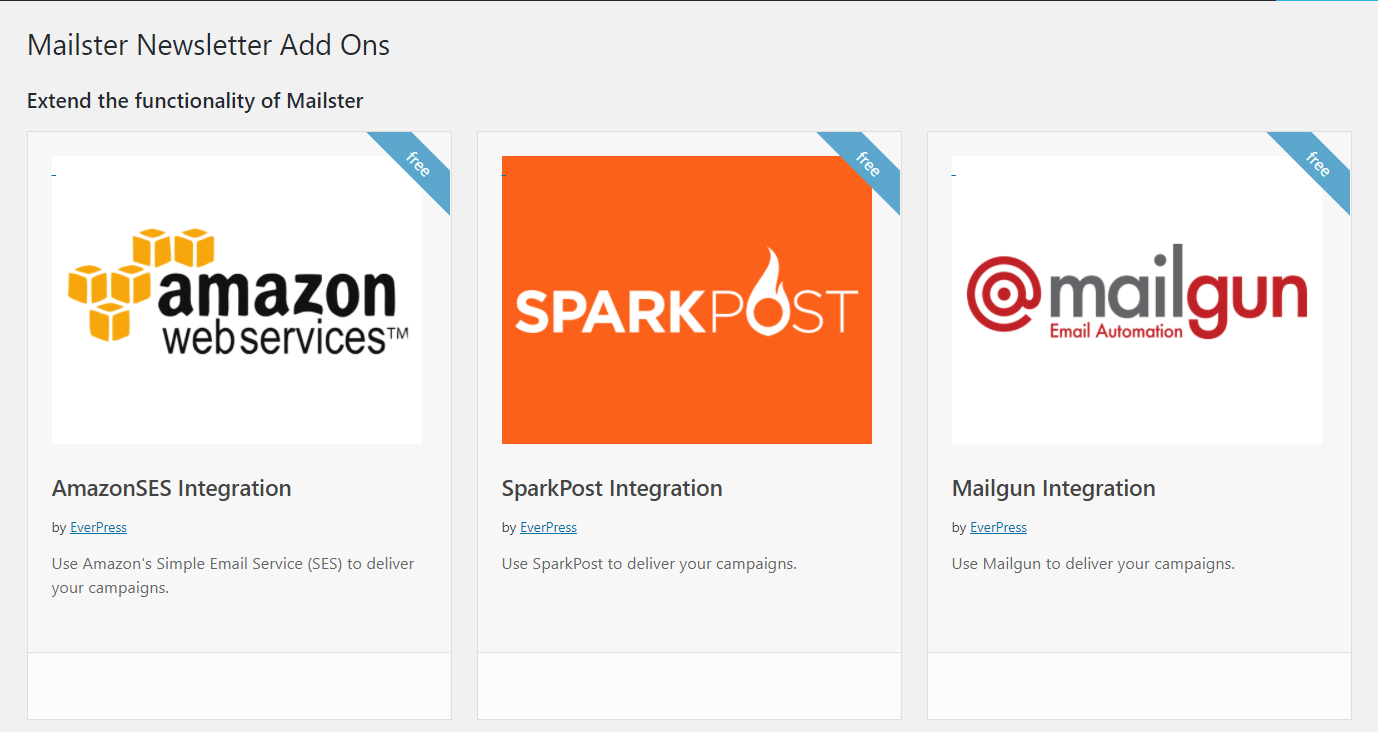The width and height of the screenshot is (1378, 732).
Task: Select the 'Use Mailgun to deliver' description
Action: (x=1093, y=564)
